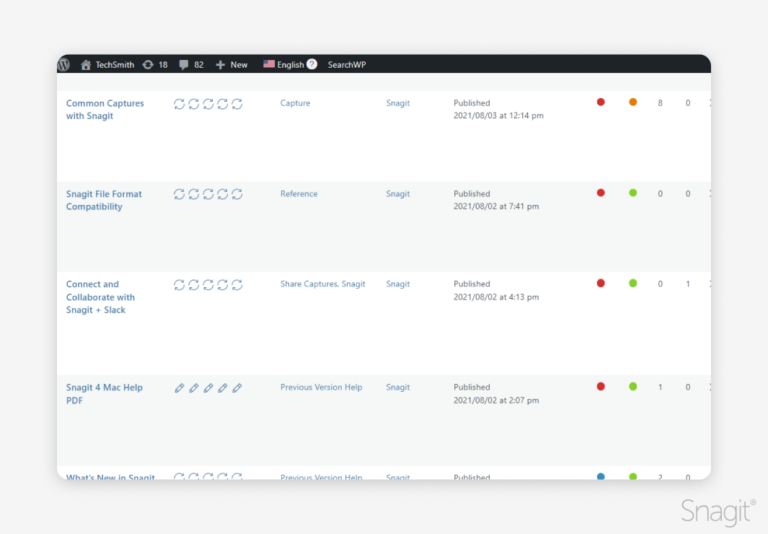
Task: Click second sync icon in File Format Compatibility row
Action: click(194, 194)
